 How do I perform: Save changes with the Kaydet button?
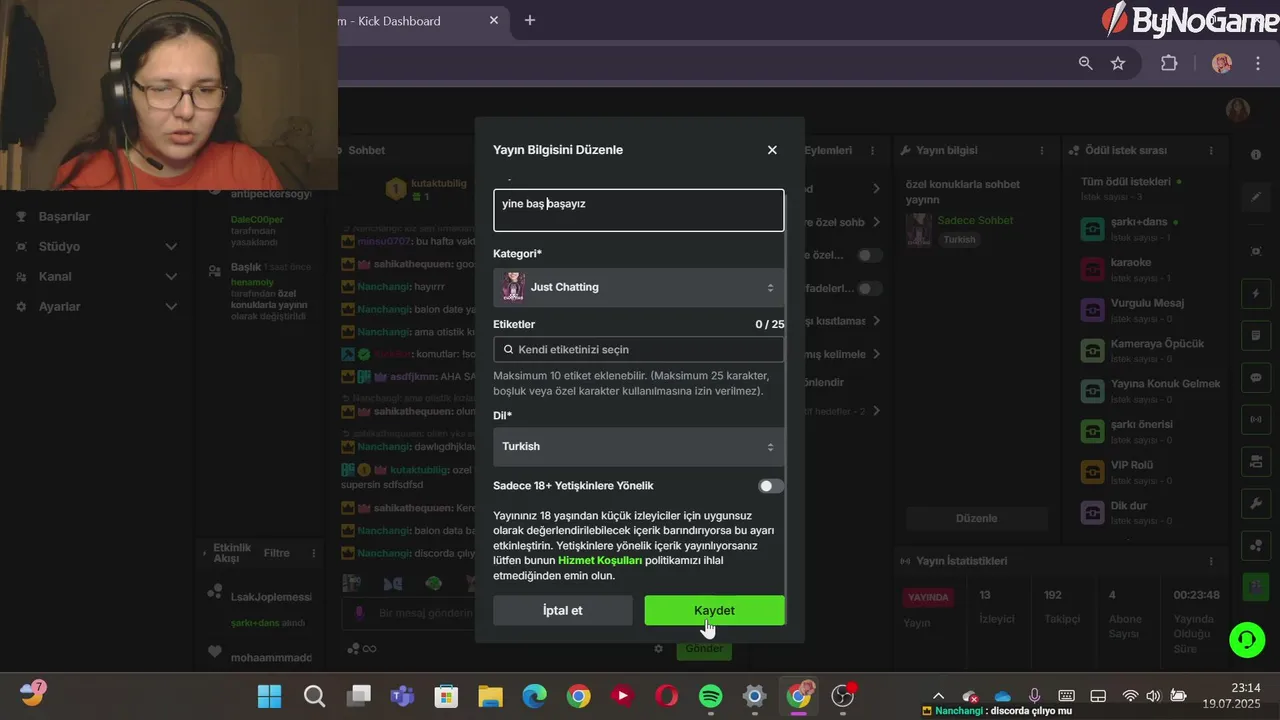[x=714, y=610]
